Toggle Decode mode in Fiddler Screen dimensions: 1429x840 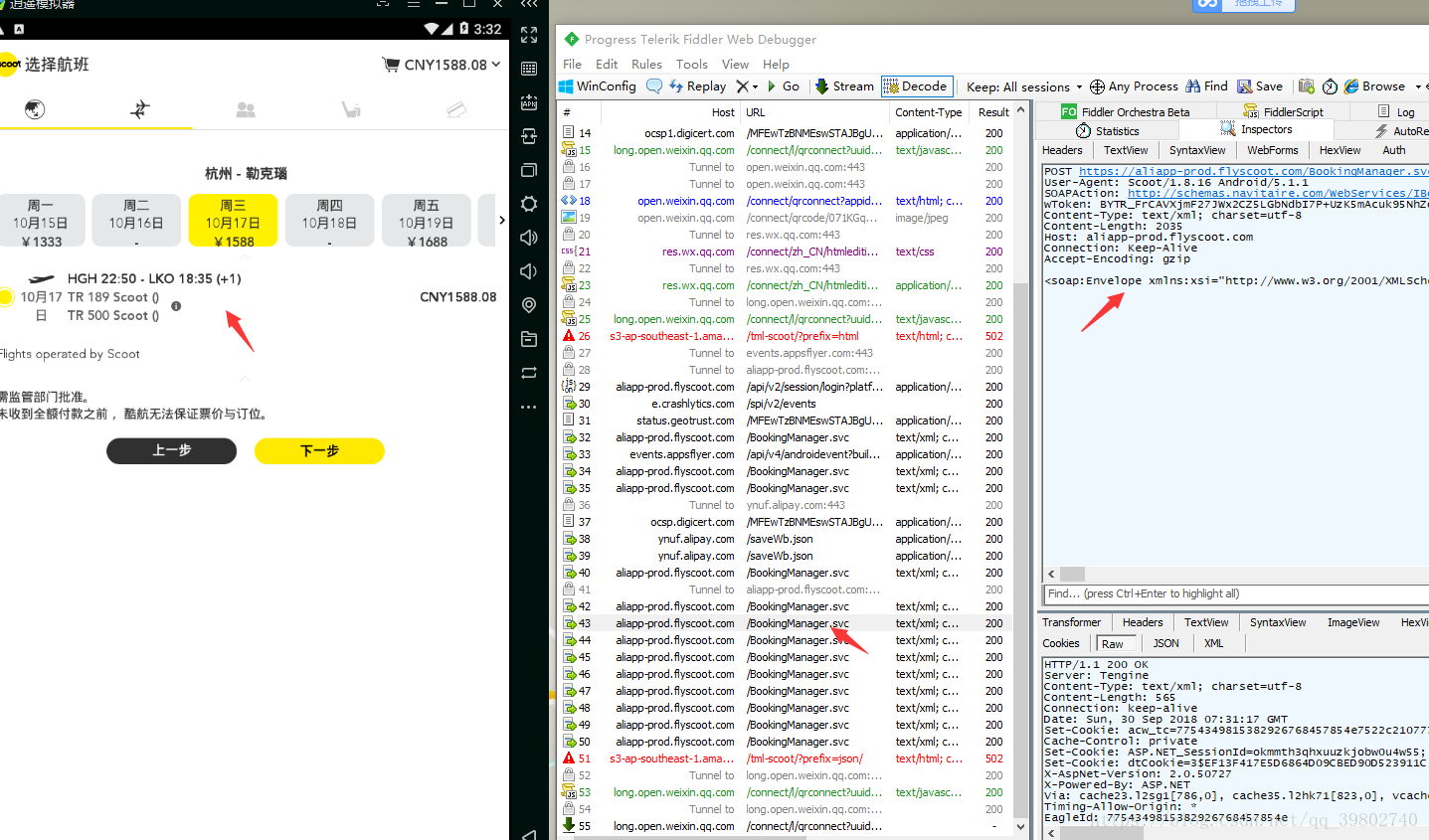click(916, 86)
